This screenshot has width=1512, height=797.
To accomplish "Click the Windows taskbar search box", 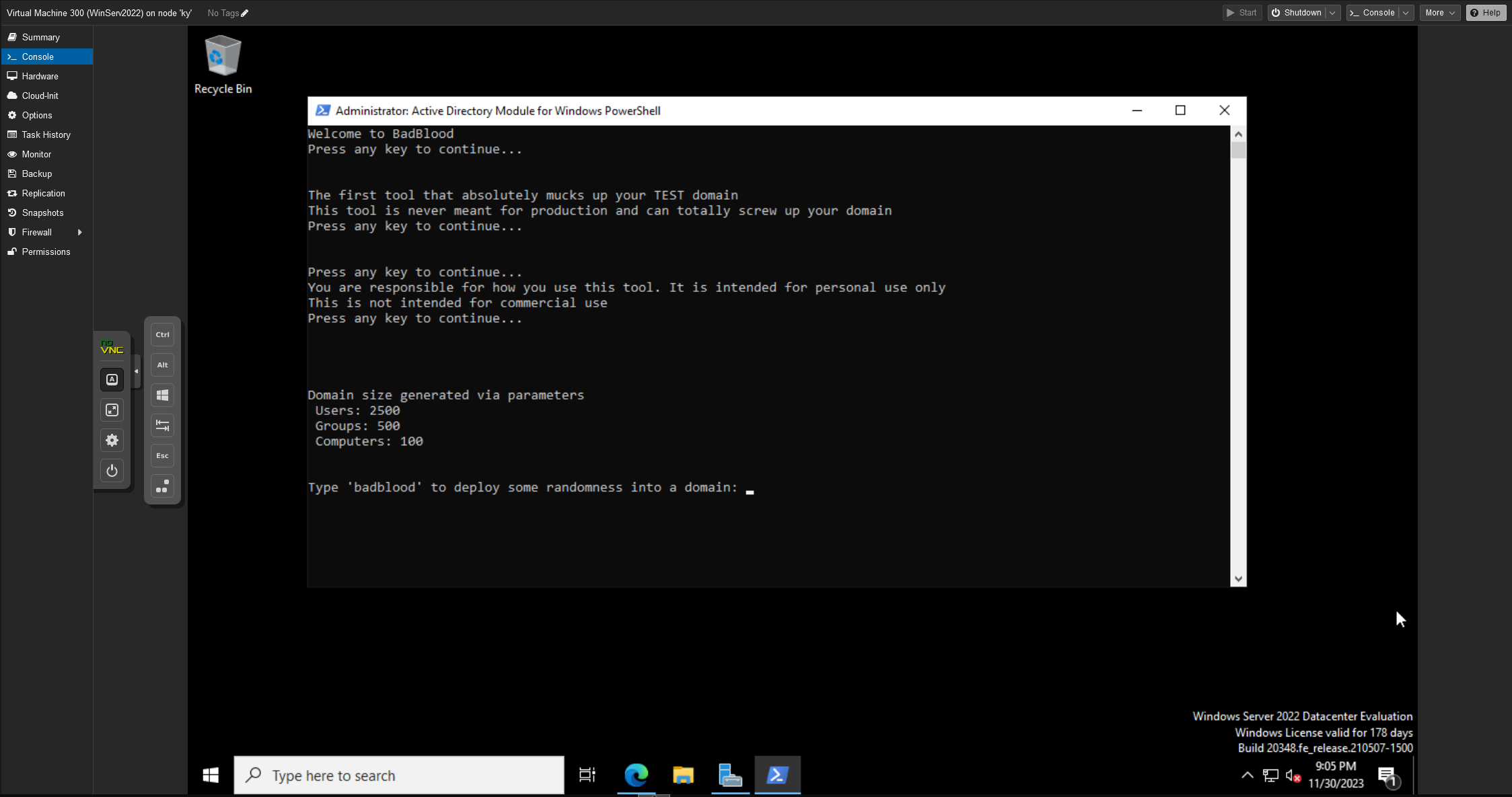I will (x=399, y=775).
